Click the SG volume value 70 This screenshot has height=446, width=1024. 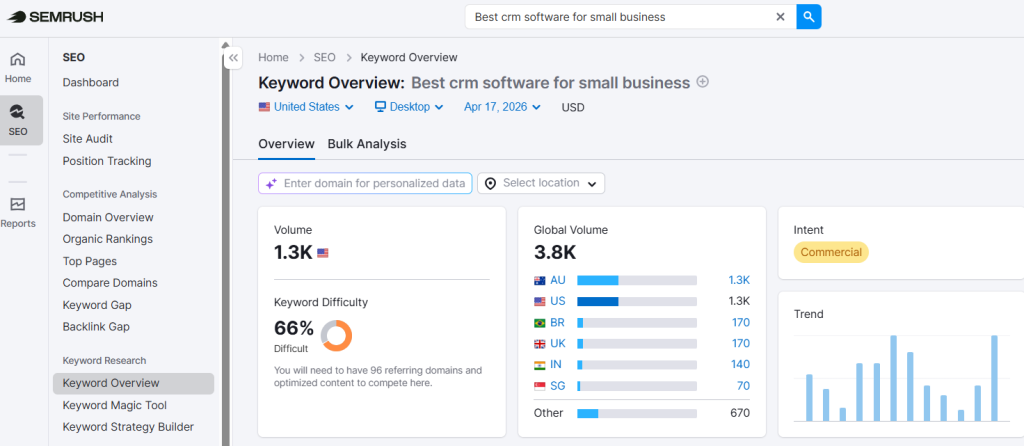[x=743, y=386]
